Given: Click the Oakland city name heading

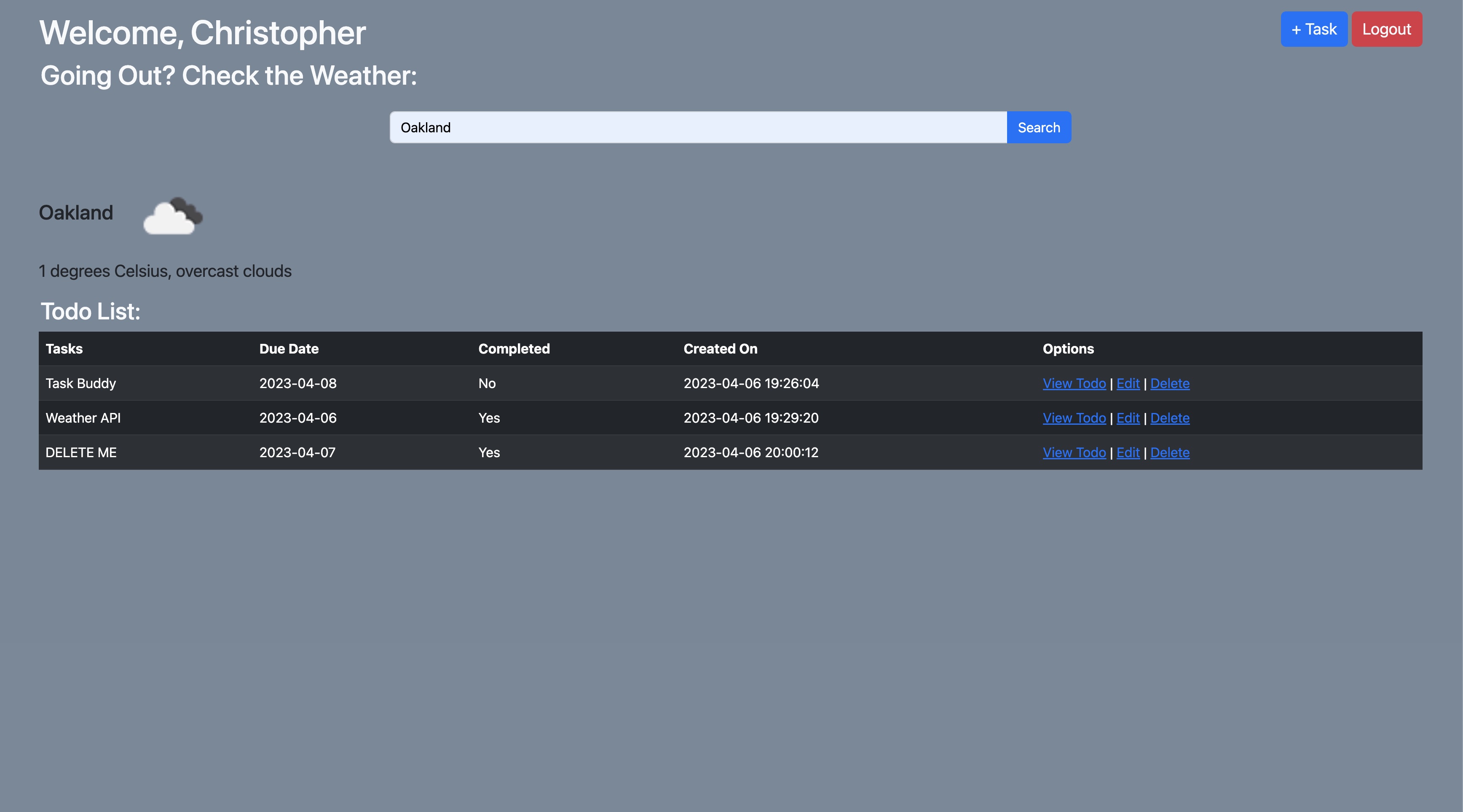Looking at the screenshot, I should click(x=76, y=212).
